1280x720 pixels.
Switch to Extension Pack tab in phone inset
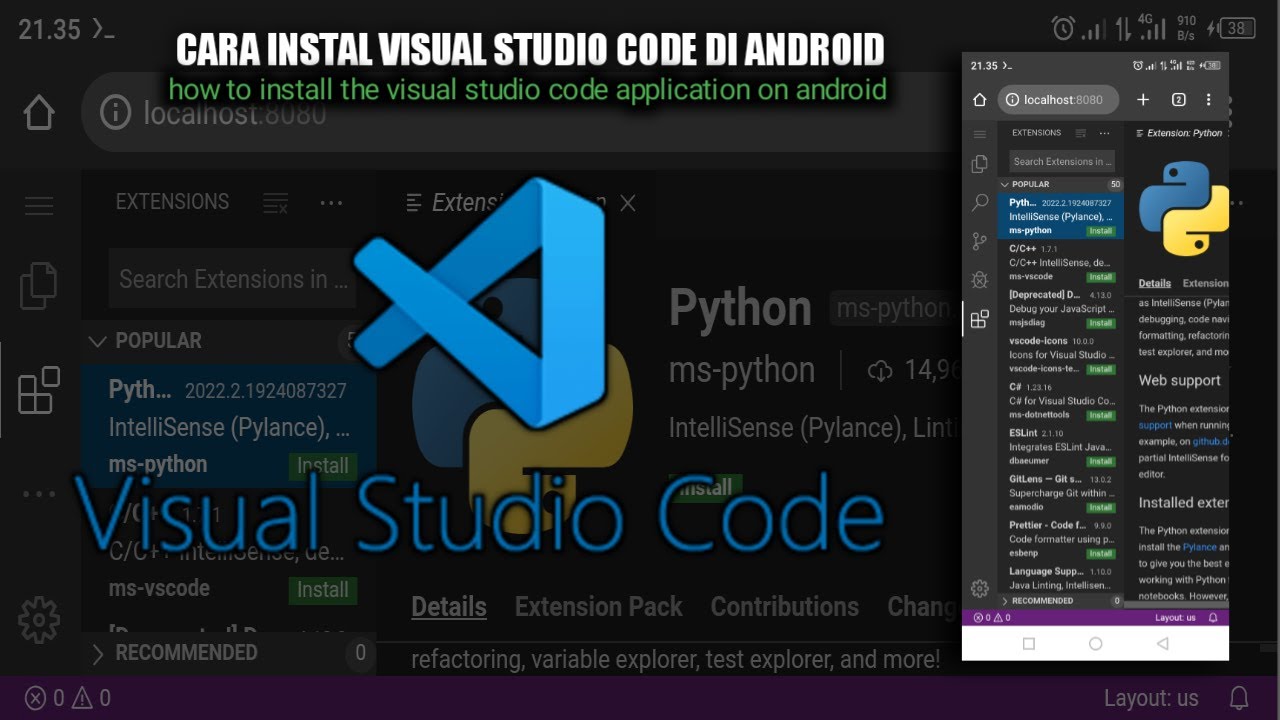click(1205, 283)
